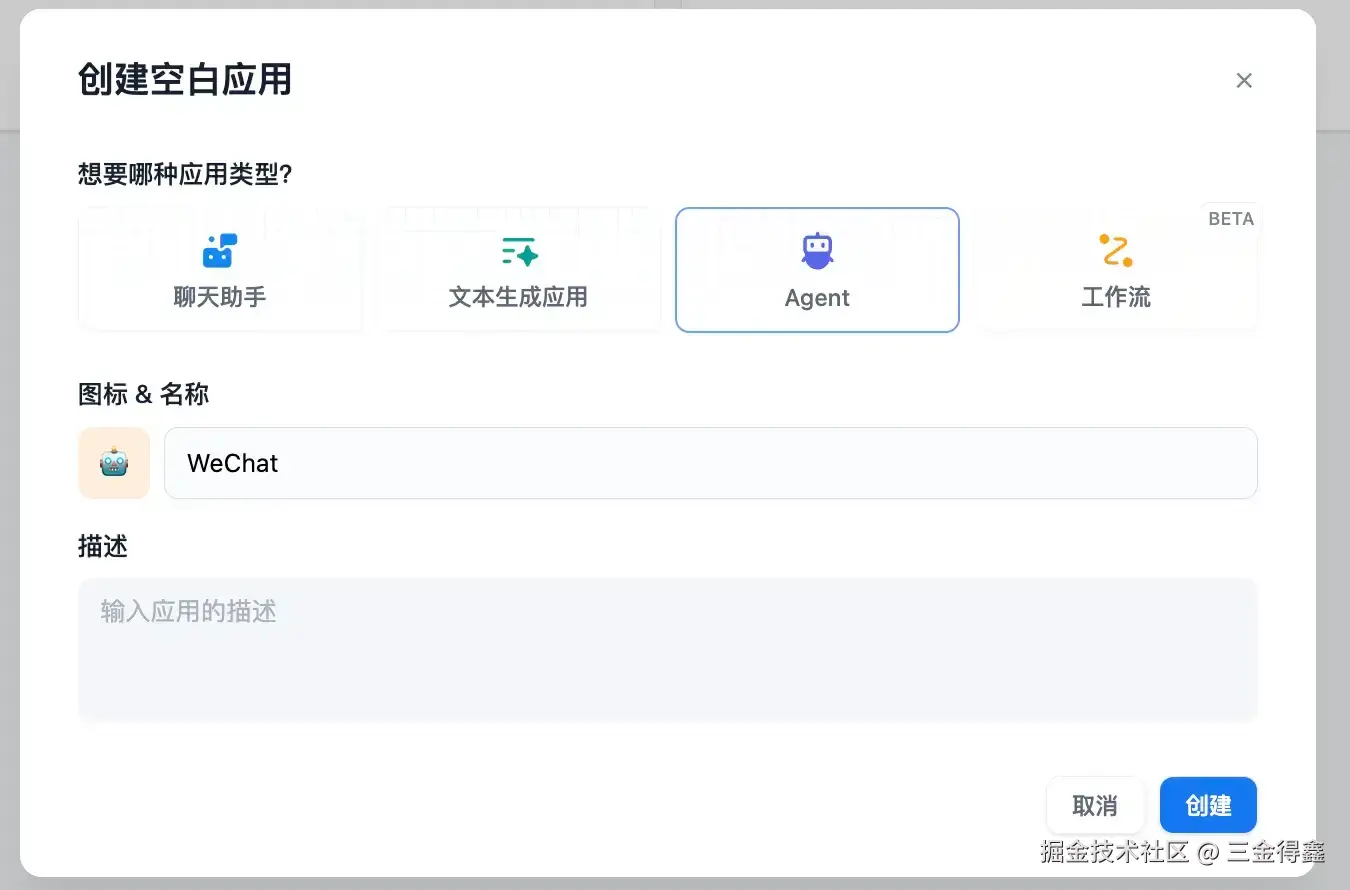Image resolution: width=1350 pixels, height=890 pixels.
Task: Click the 想要哪种应用类型? heading
Action: [185, 175]
